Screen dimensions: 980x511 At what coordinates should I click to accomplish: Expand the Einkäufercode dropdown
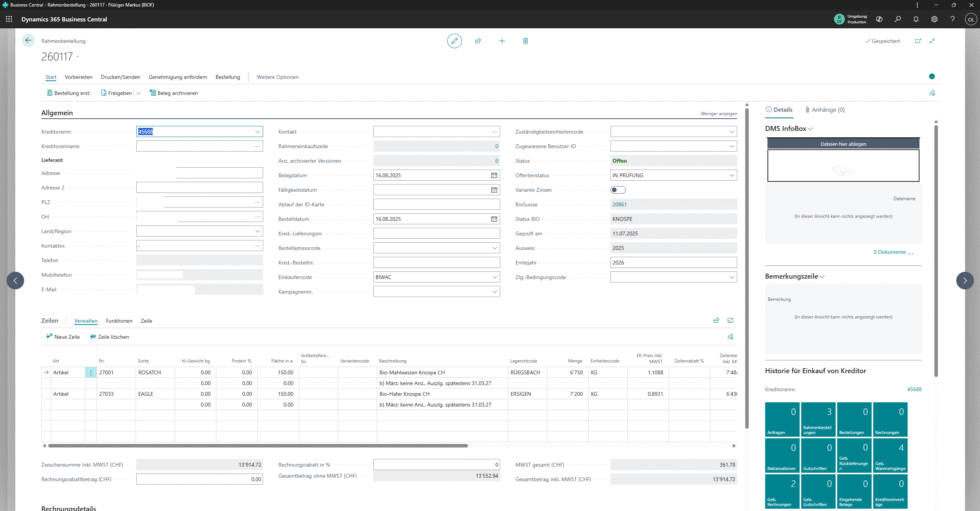(x=494, y=277)
